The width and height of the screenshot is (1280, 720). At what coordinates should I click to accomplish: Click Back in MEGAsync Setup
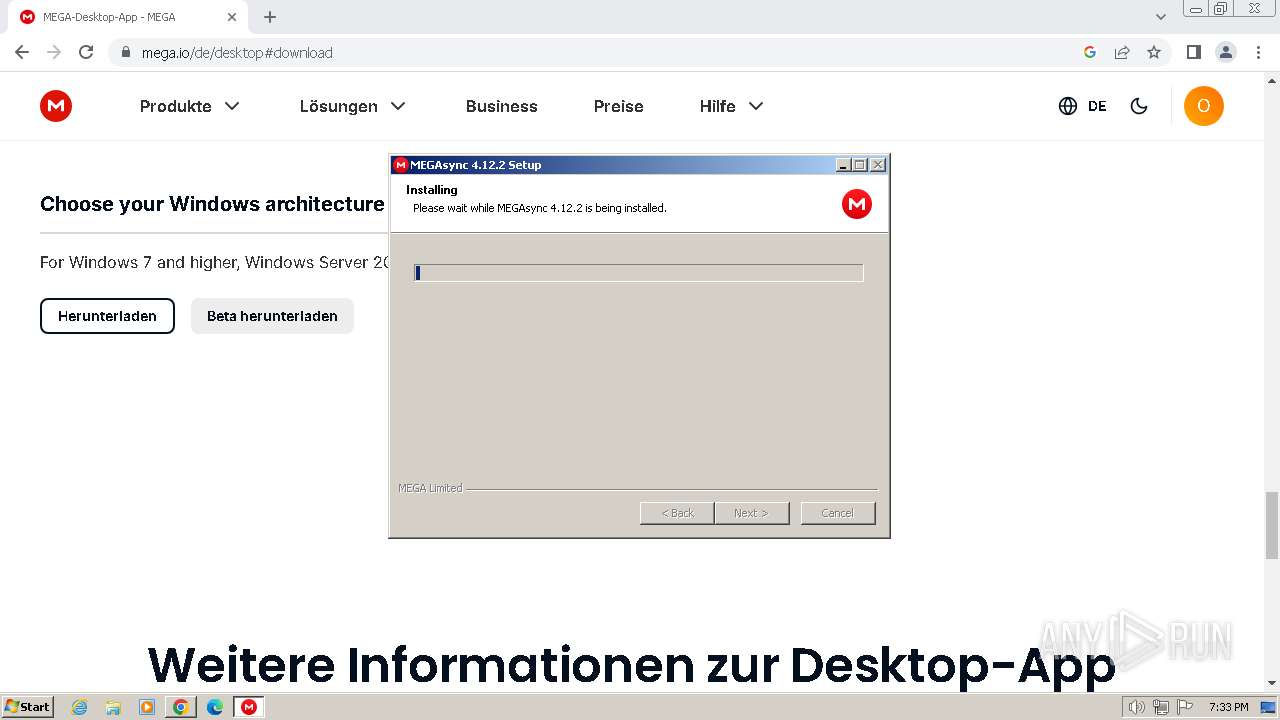pyautogui.click(x=677, y=513)
